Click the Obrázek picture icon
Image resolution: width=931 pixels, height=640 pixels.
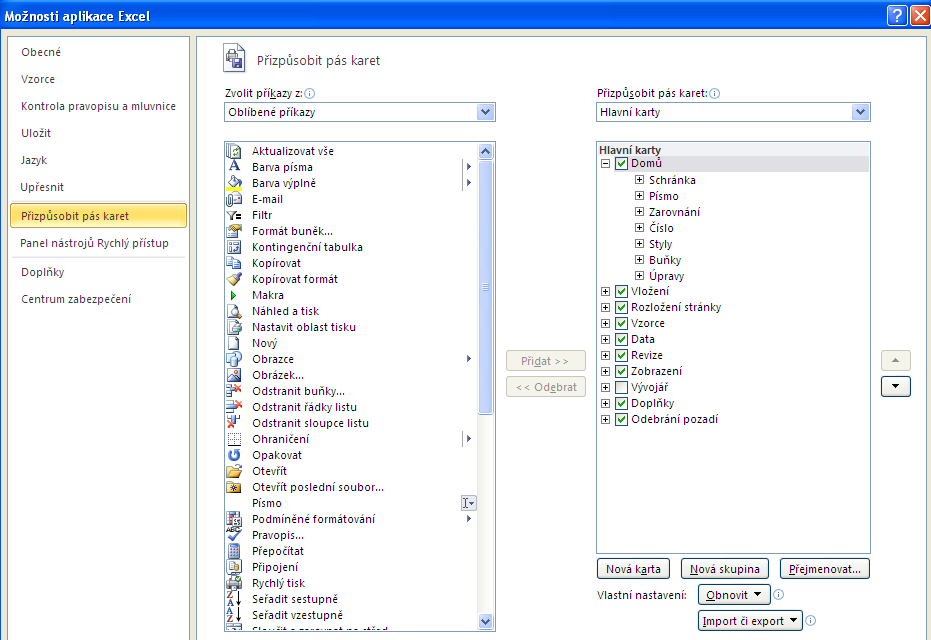pyautogui.click(x=234, y=375)
